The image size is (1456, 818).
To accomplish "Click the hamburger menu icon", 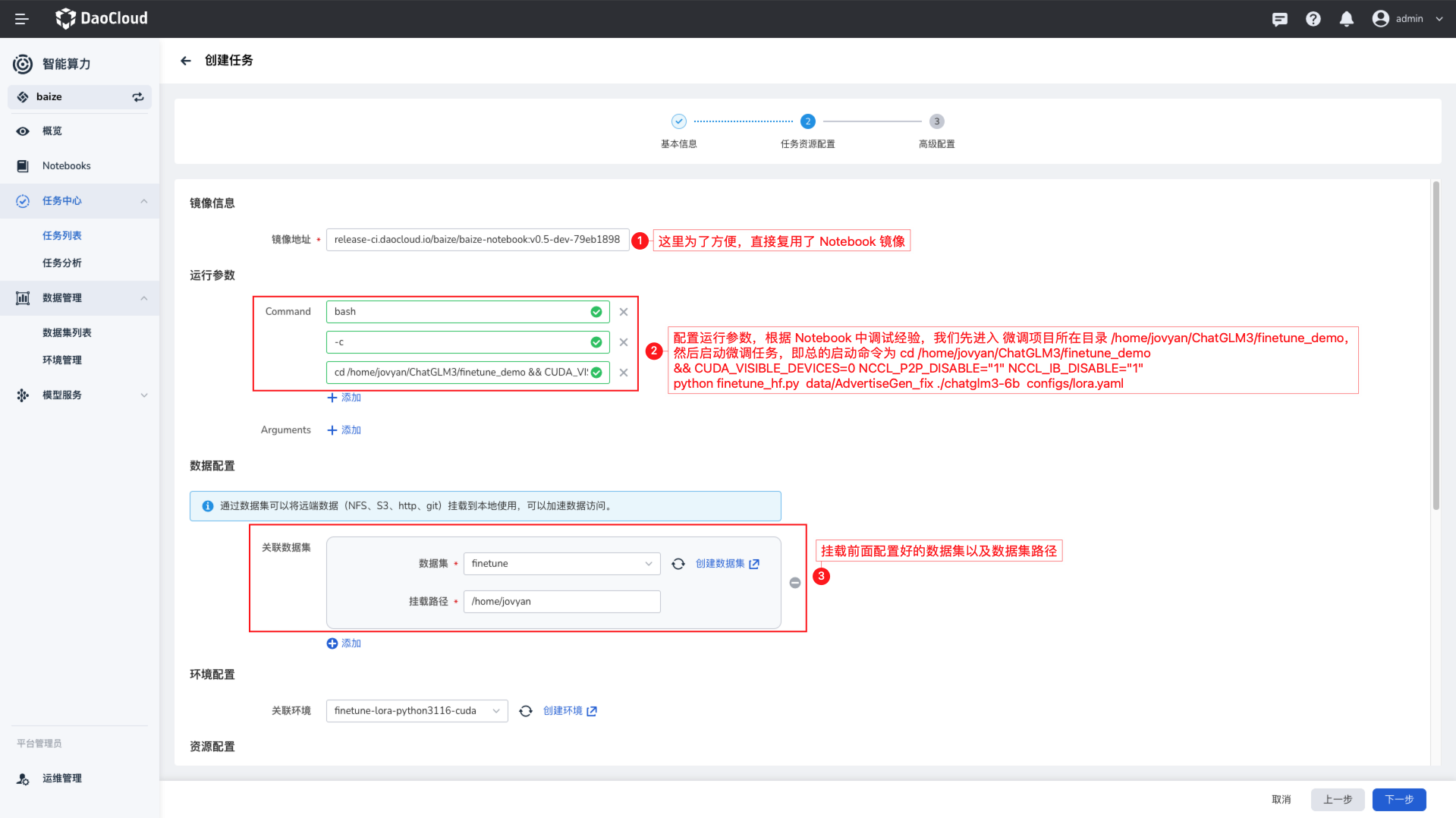I will tap(22, 19).
